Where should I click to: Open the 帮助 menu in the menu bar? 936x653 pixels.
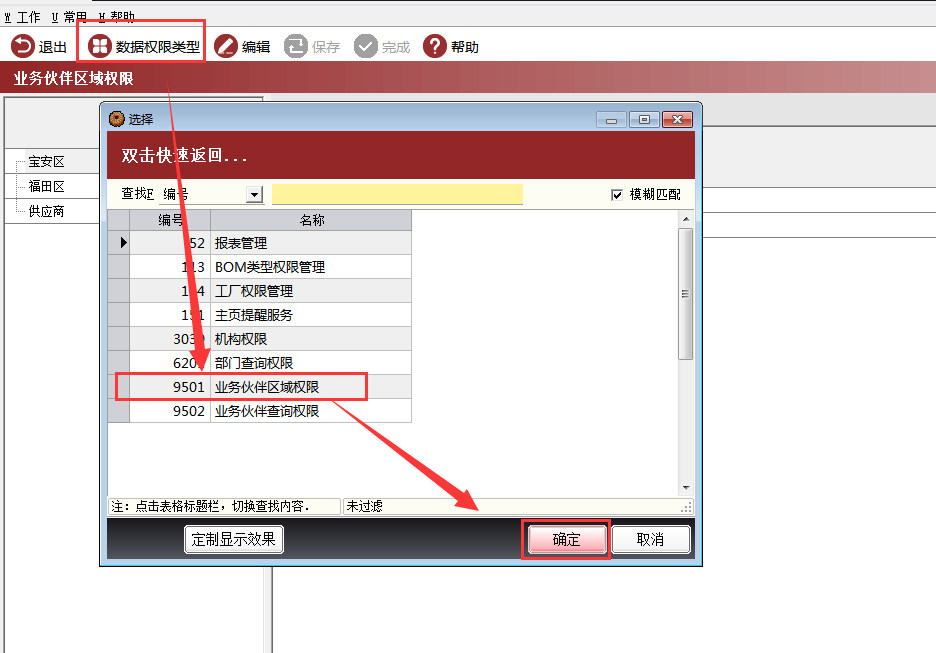(x=116, y=17)
